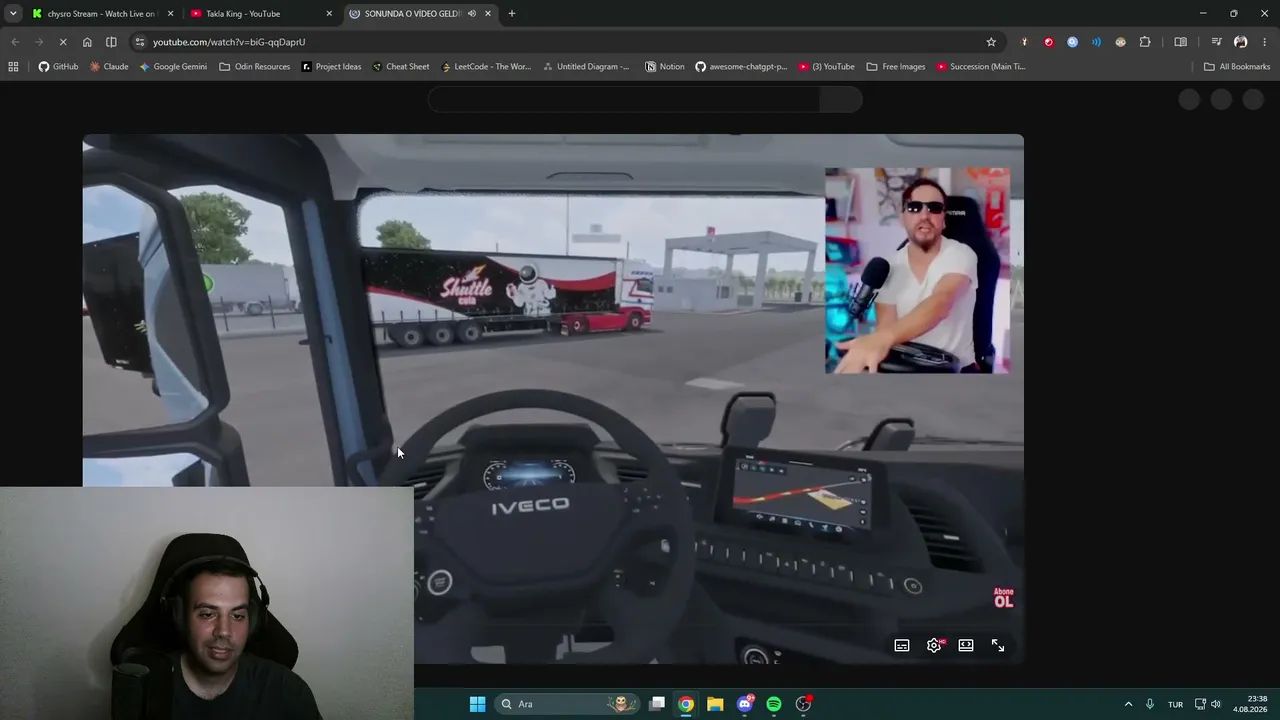Open File Explorer from the taskbar

click(715, 704)
